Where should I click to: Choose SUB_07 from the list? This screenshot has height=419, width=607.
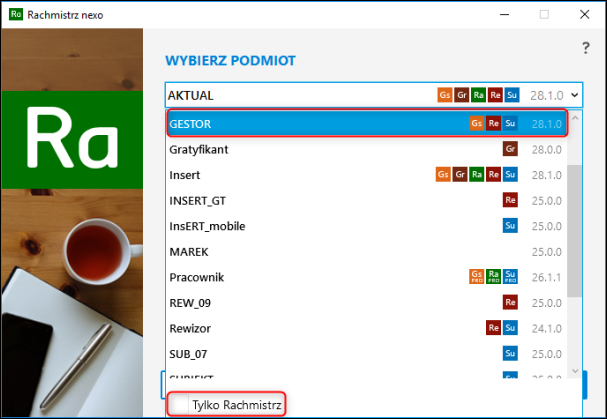pos(367,354)
